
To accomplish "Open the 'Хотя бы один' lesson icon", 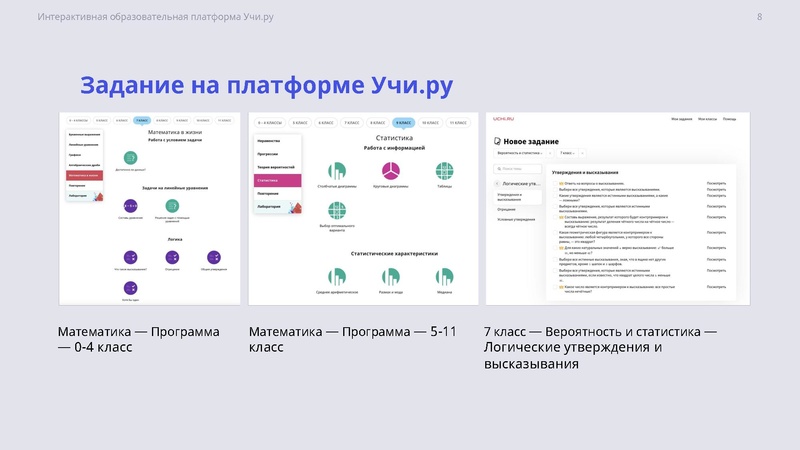I will tap(131, 288).
